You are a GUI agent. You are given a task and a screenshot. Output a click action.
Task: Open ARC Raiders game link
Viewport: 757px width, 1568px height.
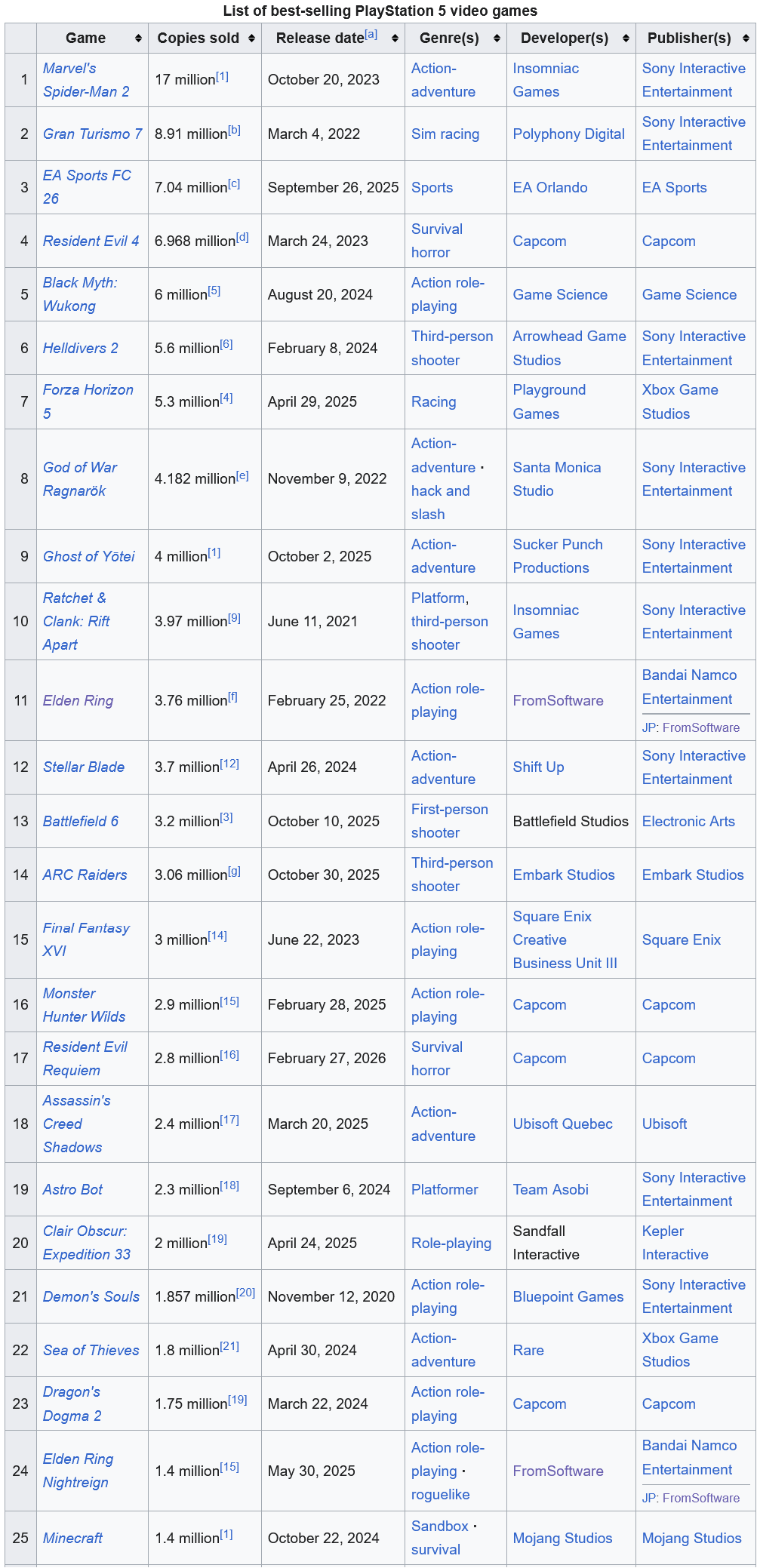click(85, 875)
